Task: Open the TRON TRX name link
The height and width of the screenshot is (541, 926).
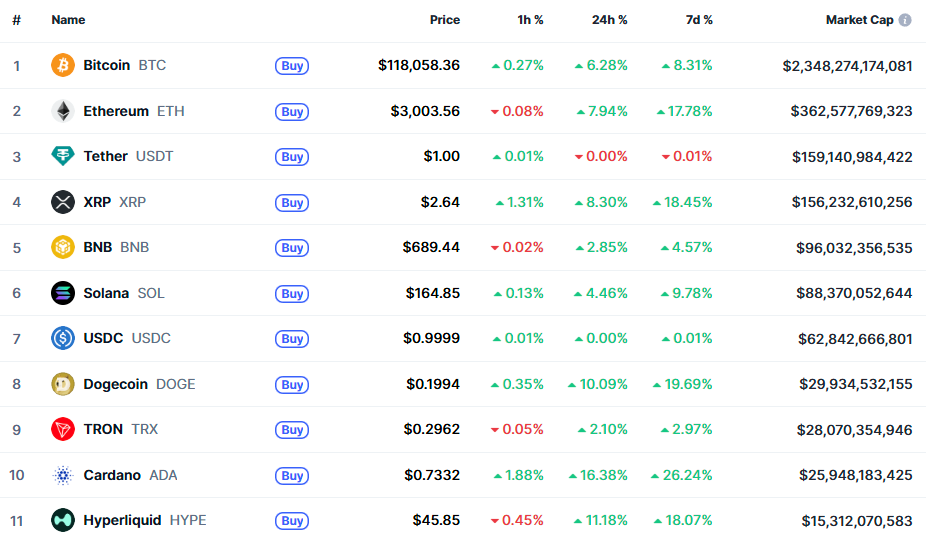Action: coord(120,429)
